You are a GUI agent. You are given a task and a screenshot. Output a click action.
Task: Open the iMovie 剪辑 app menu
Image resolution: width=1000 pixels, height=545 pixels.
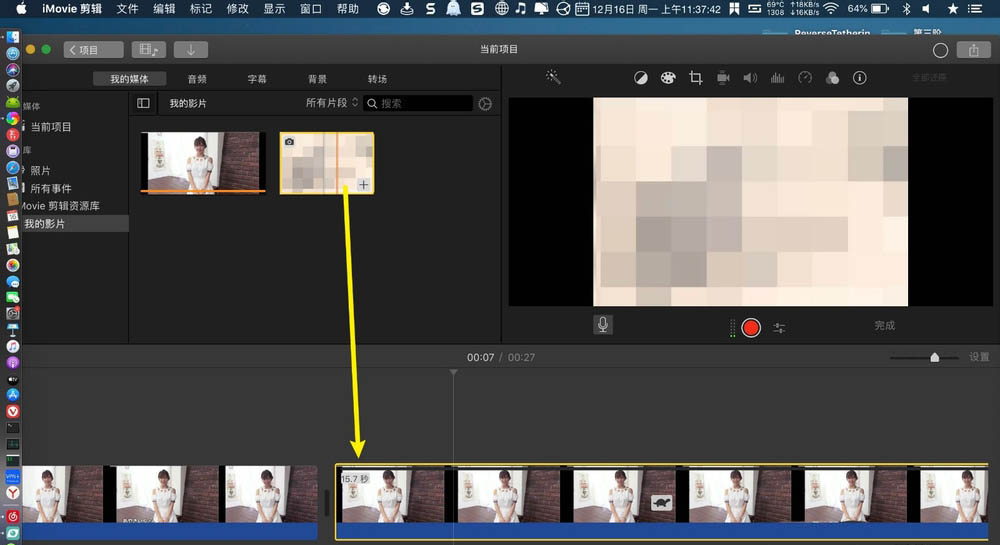coord(72,9)
